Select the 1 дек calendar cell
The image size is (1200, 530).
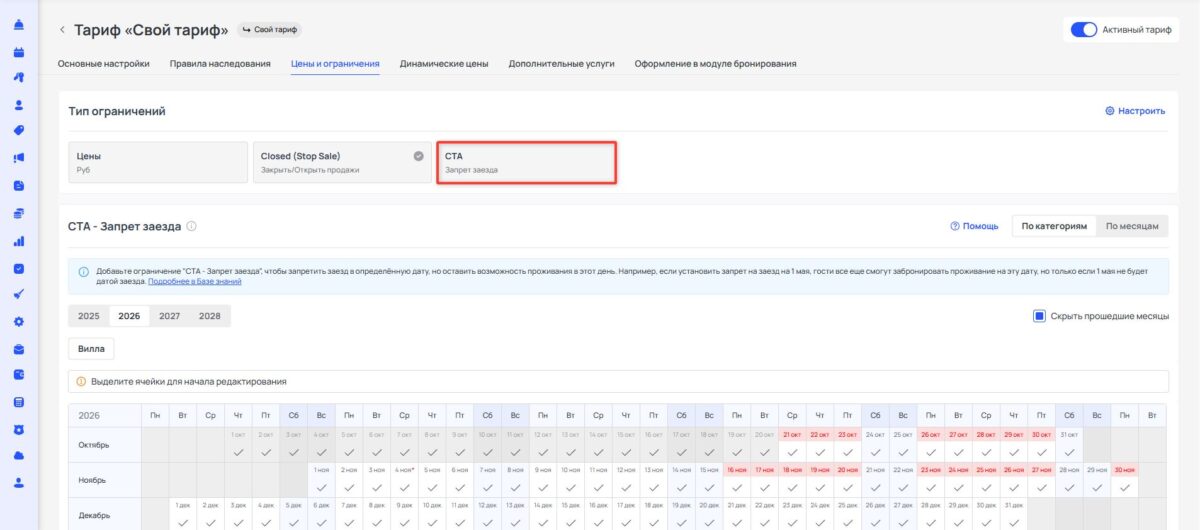click(183, 514)
